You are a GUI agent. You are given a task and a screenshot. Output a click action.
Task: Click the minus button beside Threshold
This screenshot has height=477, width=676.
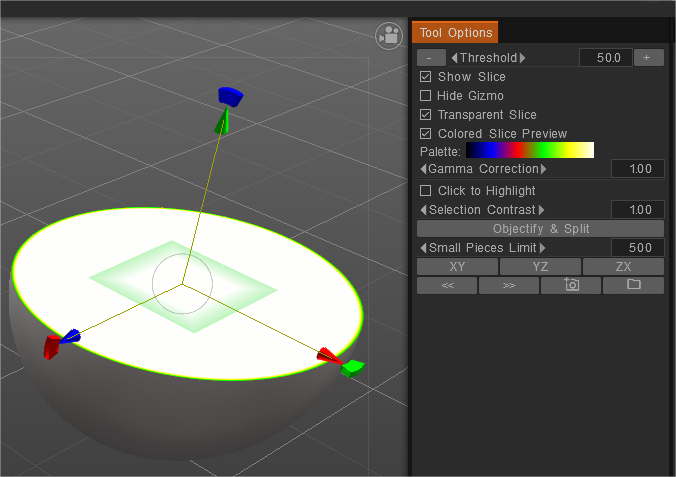tap(430, 58)
